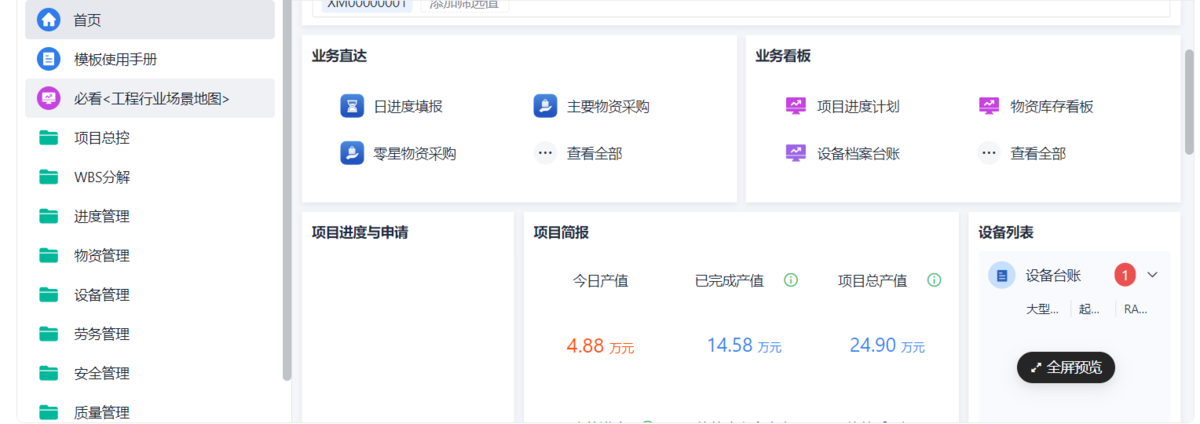1200x424 pixels.
Task: Click the info icon beside 已完成产值
Action: coord(791,280)
